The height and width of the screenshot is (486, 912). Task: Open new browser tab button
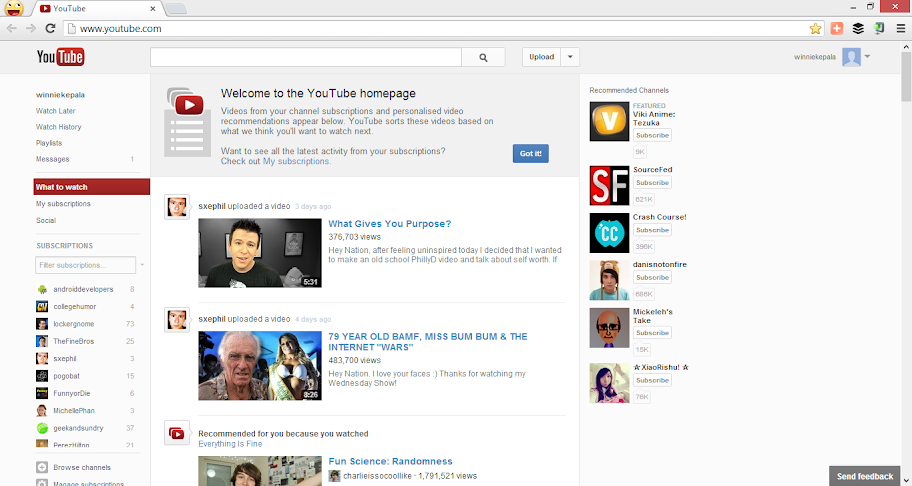pyautogui.click(x=176, y=9)
